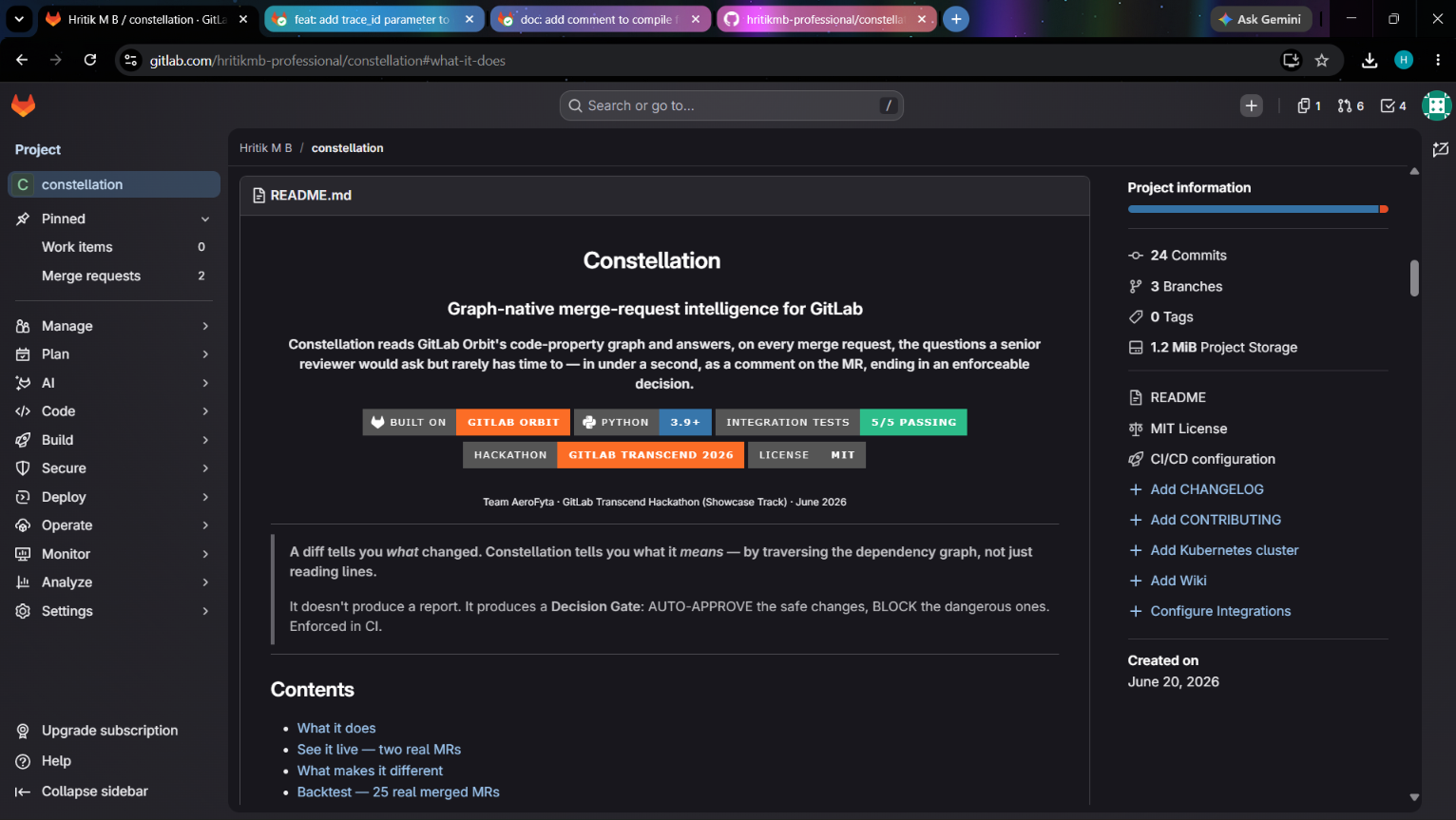Open Merge requests in sidebar
Image resolution: width=1456 pixels, height=820 pixels.
(114, 276)
